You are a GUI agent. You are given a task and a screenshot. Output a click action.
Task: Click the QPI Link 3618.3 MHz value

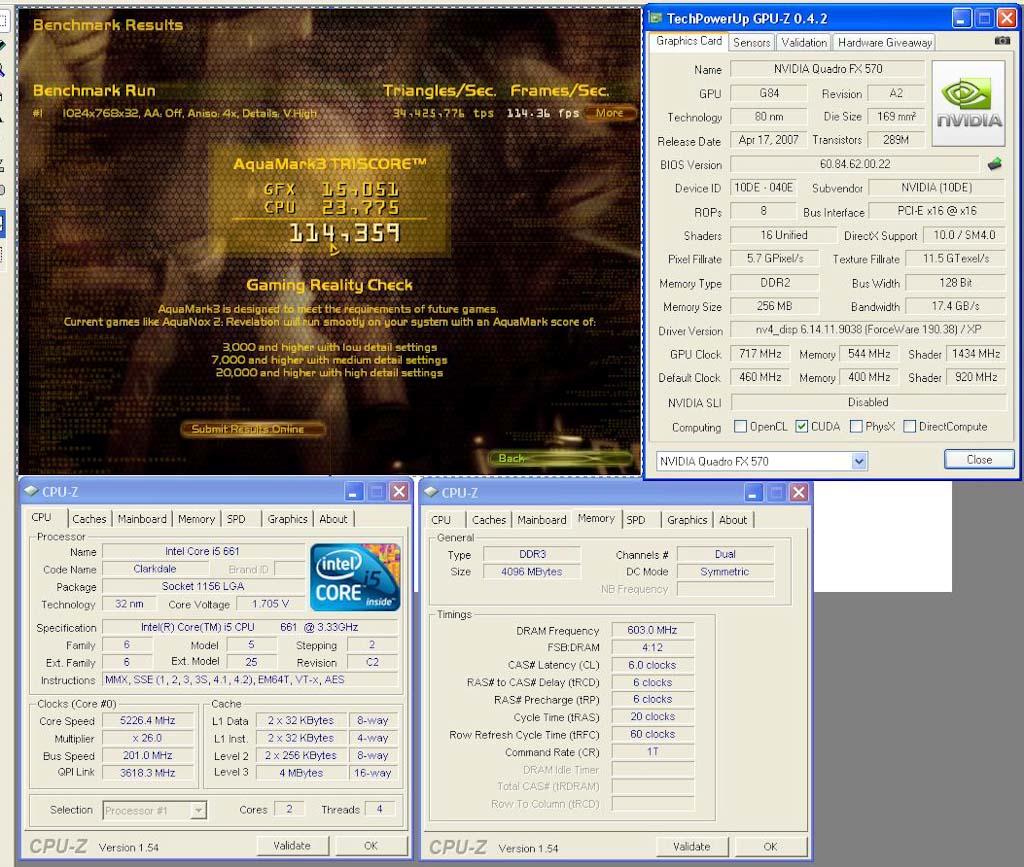point(148,773)
